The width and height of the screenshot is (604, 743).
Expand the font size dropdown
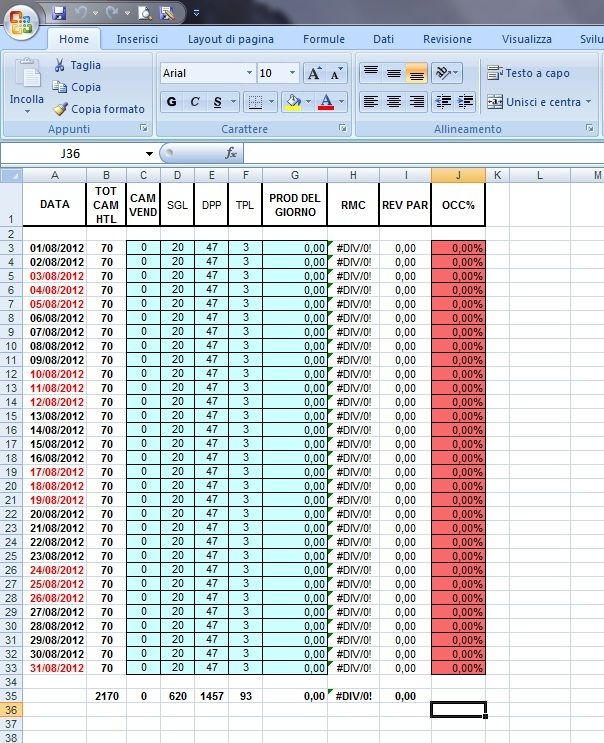click(292, 74)
